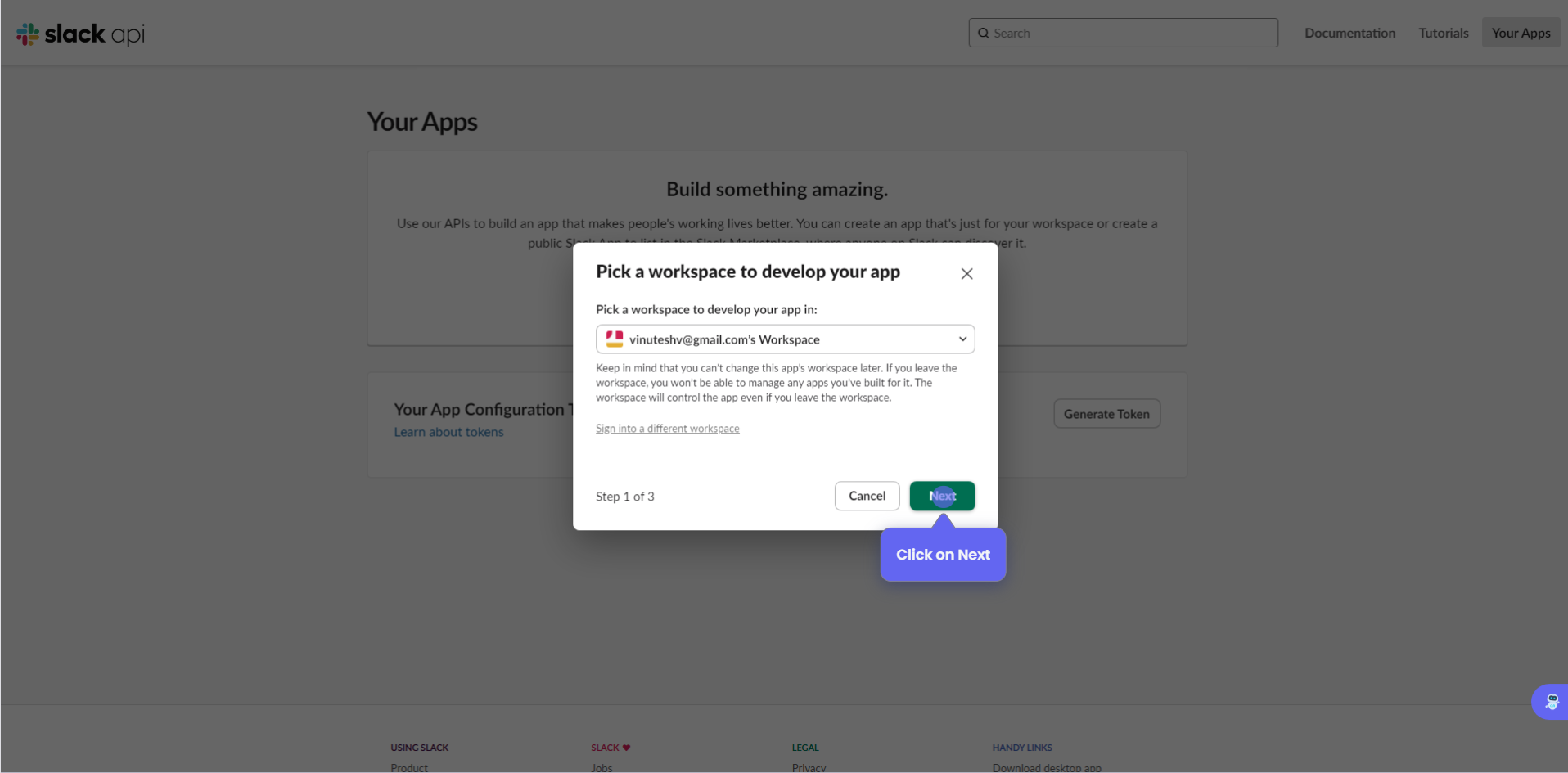Click the workspace avatar icon
The height and width of the screenshot is (773, 1568).
[615, 339]
